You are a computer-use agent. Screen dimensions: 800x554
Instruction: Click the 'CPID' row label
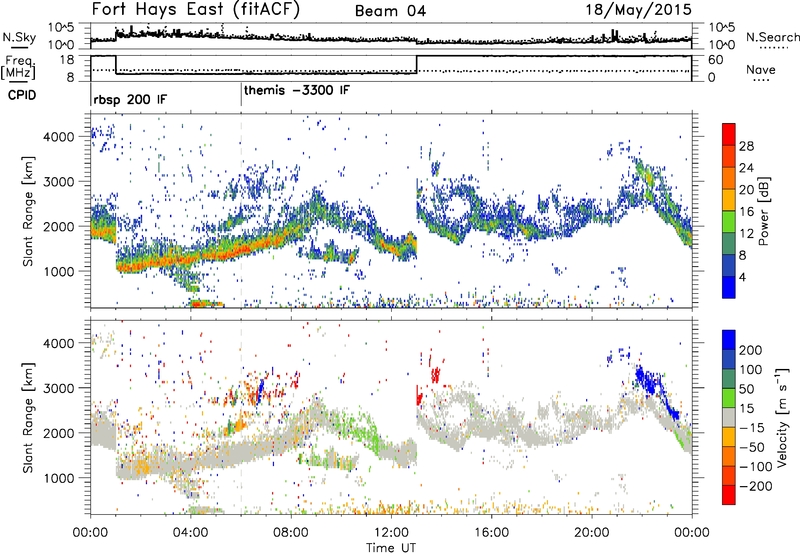pos(22,95)
